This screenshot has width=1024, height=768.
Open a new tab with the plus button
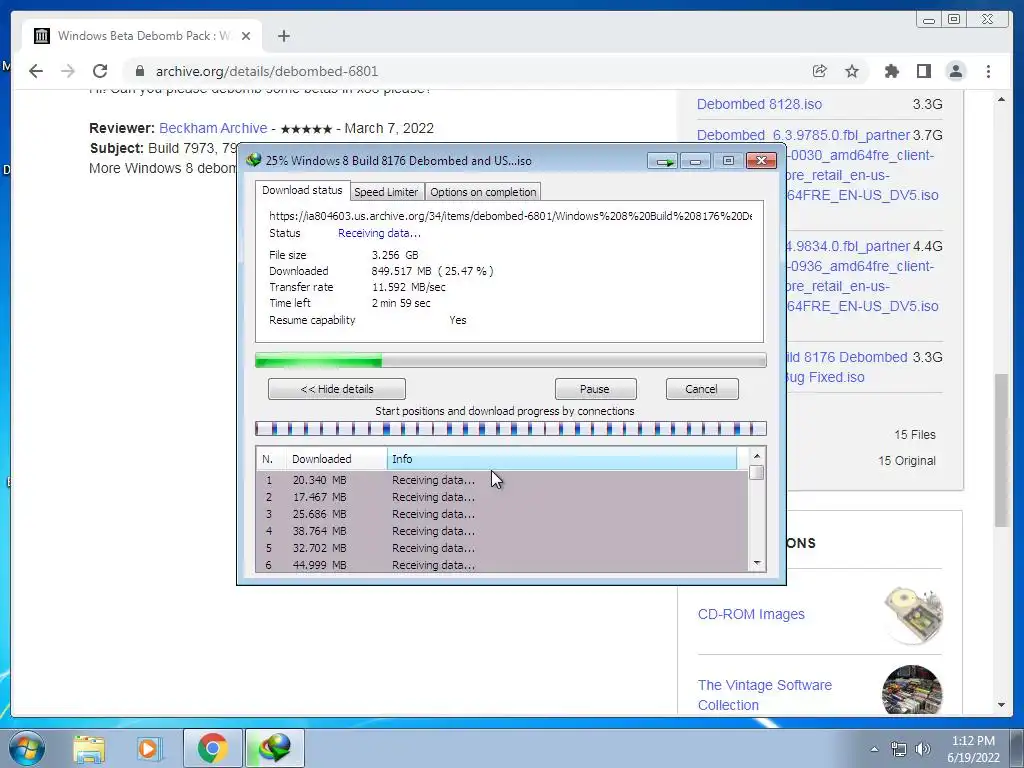(x=283, y=36)
